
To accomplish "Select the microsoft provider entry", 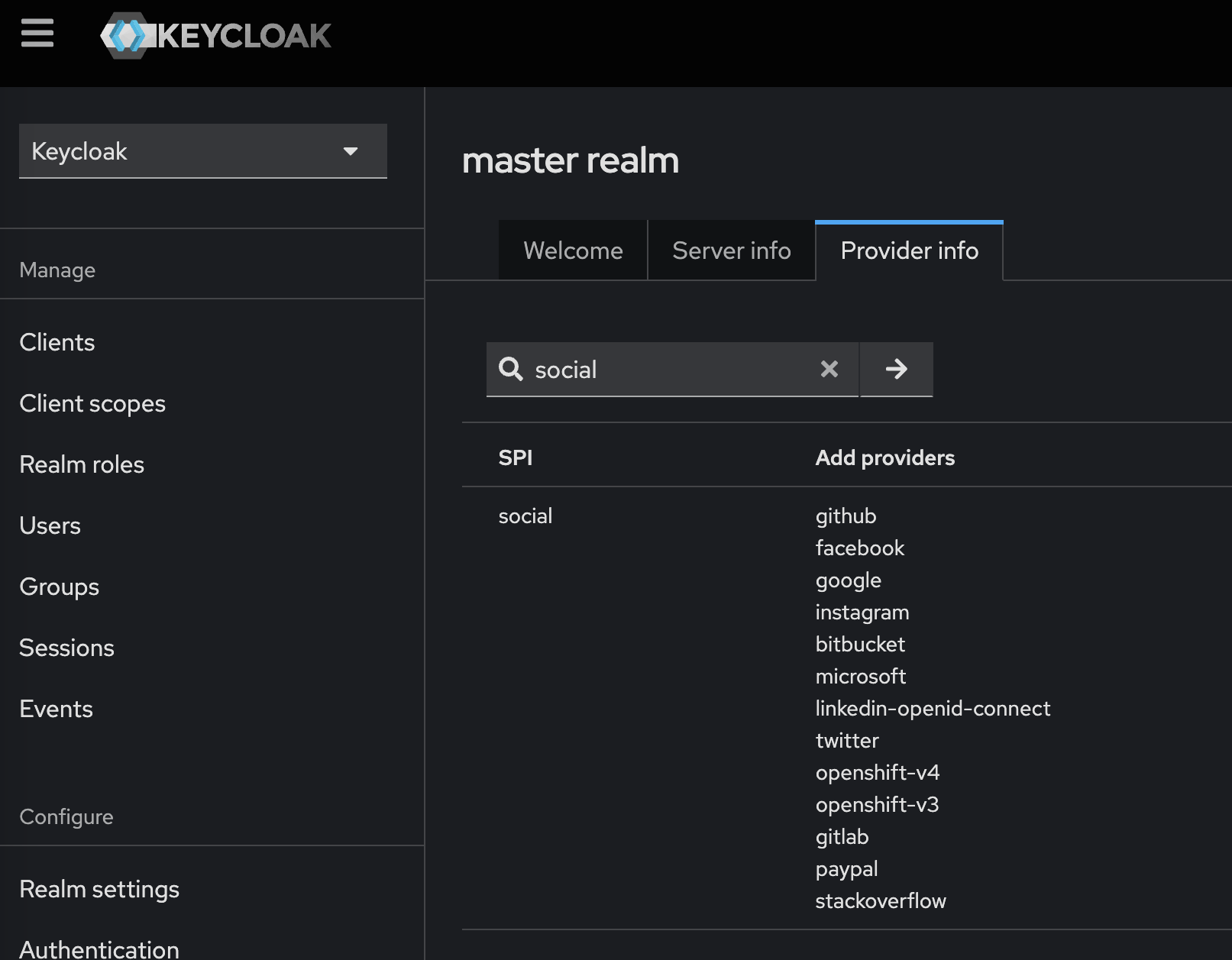I will tap(861, 676).
